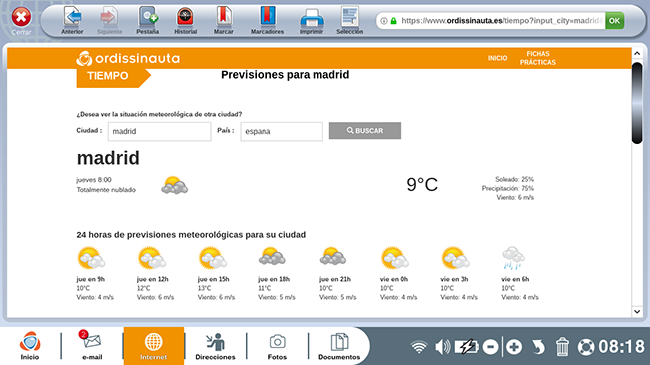Viewport: 650px width, 365px height.
Task: Open the Direcciones contacts app
Action: click(x=215, y=346)
